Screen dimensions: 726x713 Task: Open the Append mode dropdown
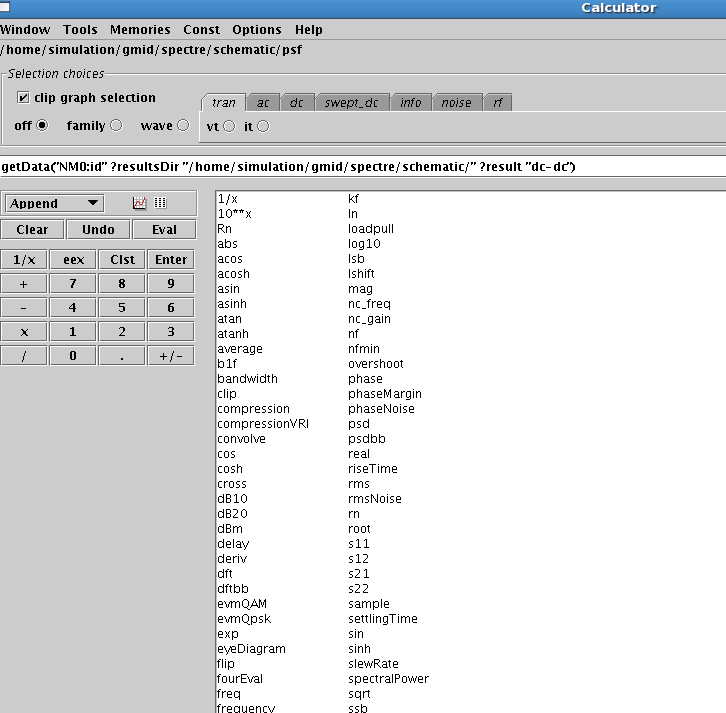click(x=55, y=203)
